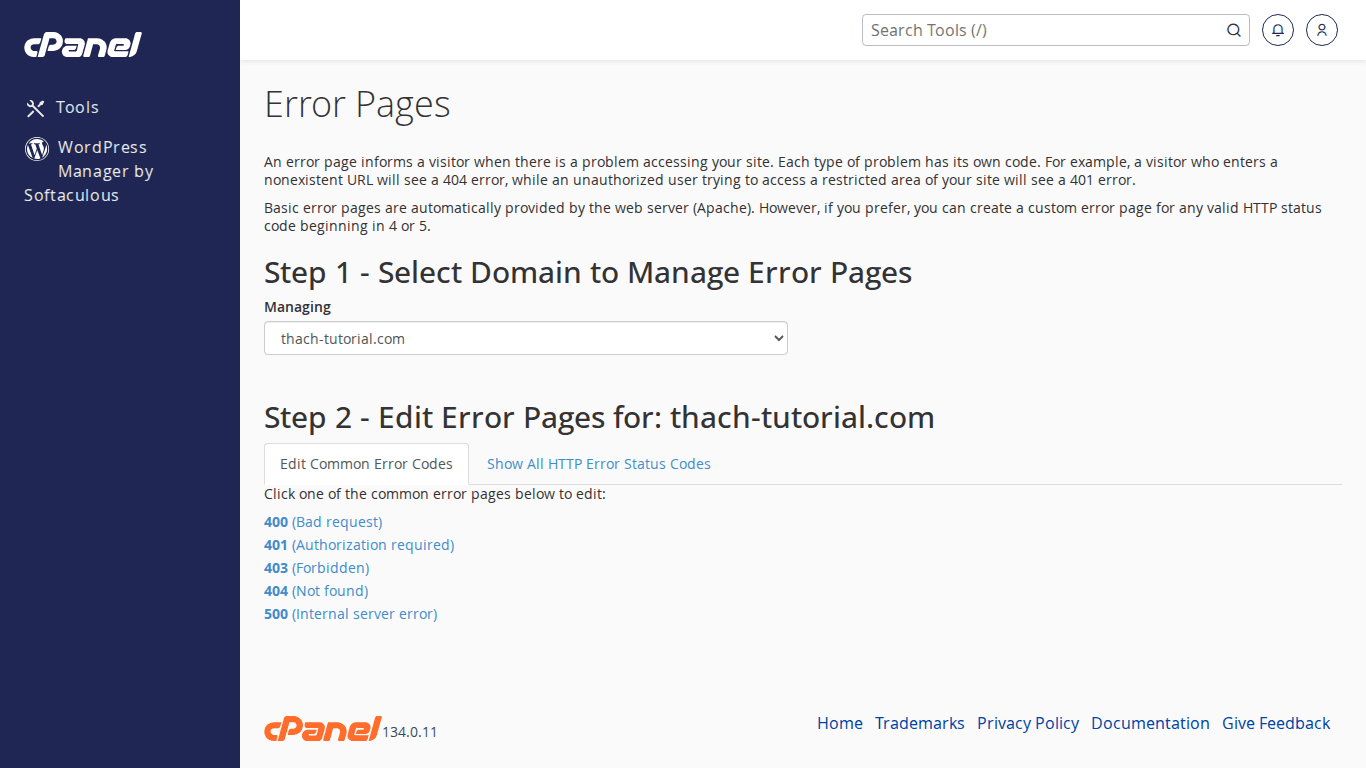
Task: Open the Tools wrench icon
Action: click(36, 108)
